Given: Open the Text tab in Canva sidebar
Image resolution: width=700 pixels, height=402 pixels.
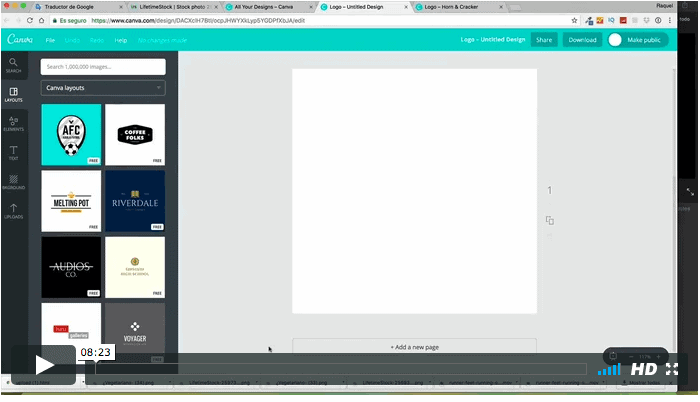Looking at the screenshot, I should coord(13,153).
